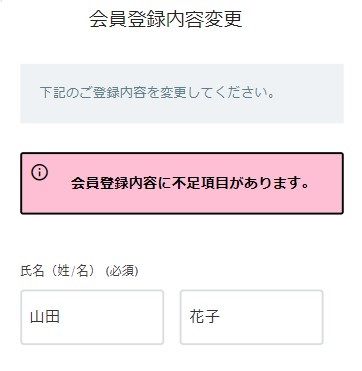Viewport: 362px width, 371px height.
Task: Click the 下記のご登録内容を変更してください notice text
Action: tap(157, 93)
